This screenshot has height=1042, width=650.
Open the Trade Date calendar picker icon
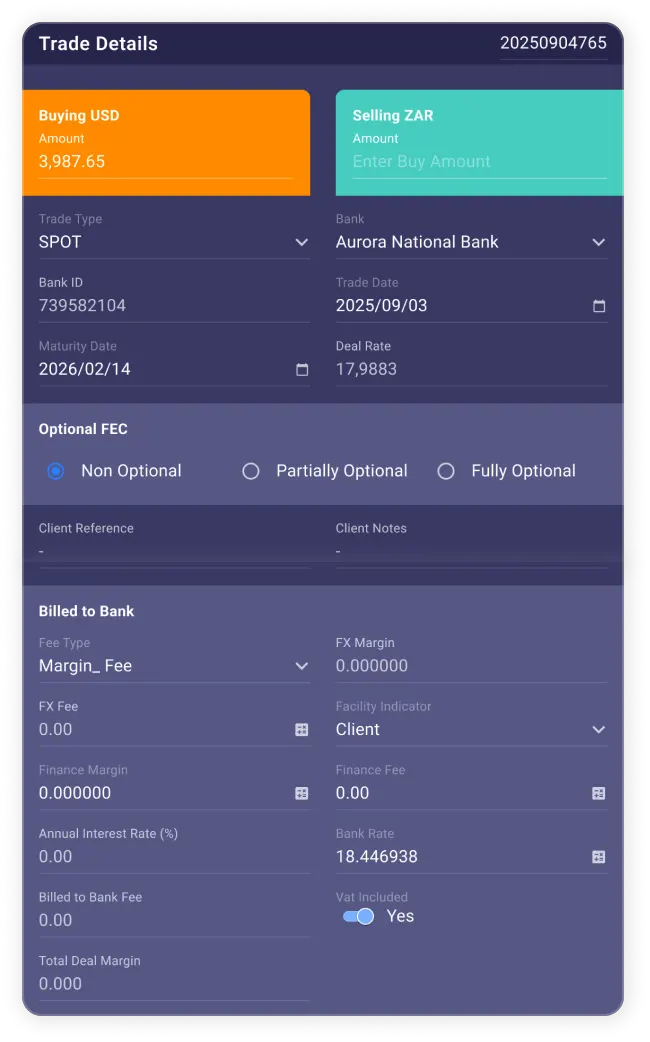[x=599, y=306]
